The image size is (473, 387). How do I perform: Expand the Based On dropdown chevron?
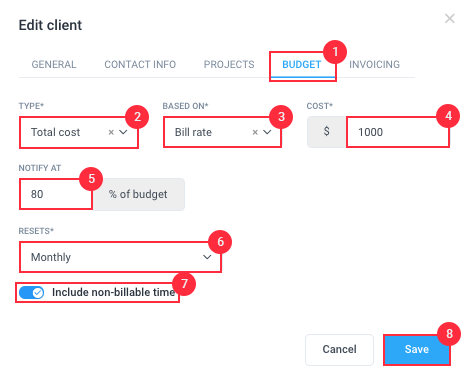pyautogui.click(x=267, y=132)
